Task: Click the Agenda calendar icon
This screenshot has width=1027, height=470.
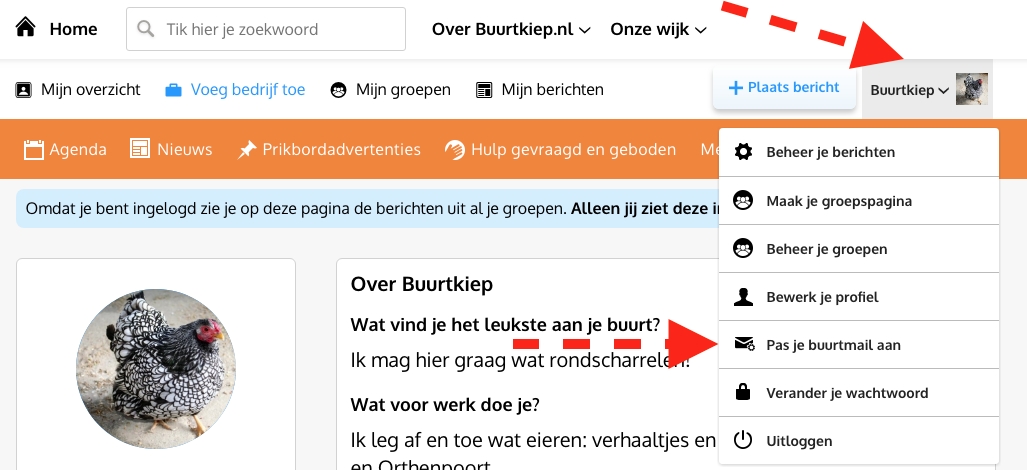Action: 34,150
